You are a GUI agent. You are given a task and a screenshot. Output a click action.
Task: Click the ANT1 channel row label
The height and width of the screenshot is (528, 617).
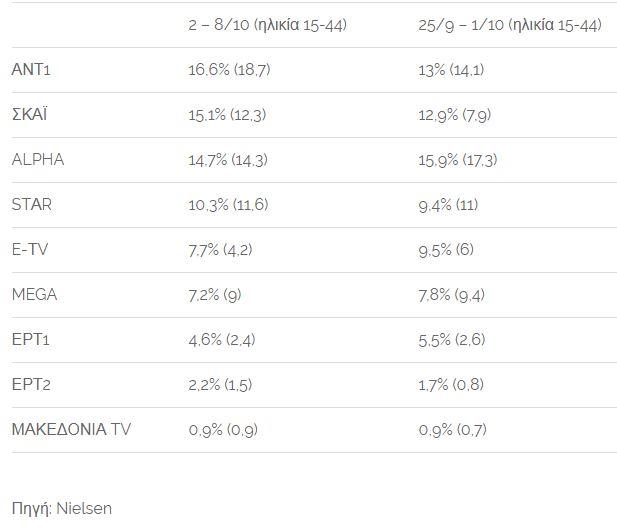(x=31, y=69)
